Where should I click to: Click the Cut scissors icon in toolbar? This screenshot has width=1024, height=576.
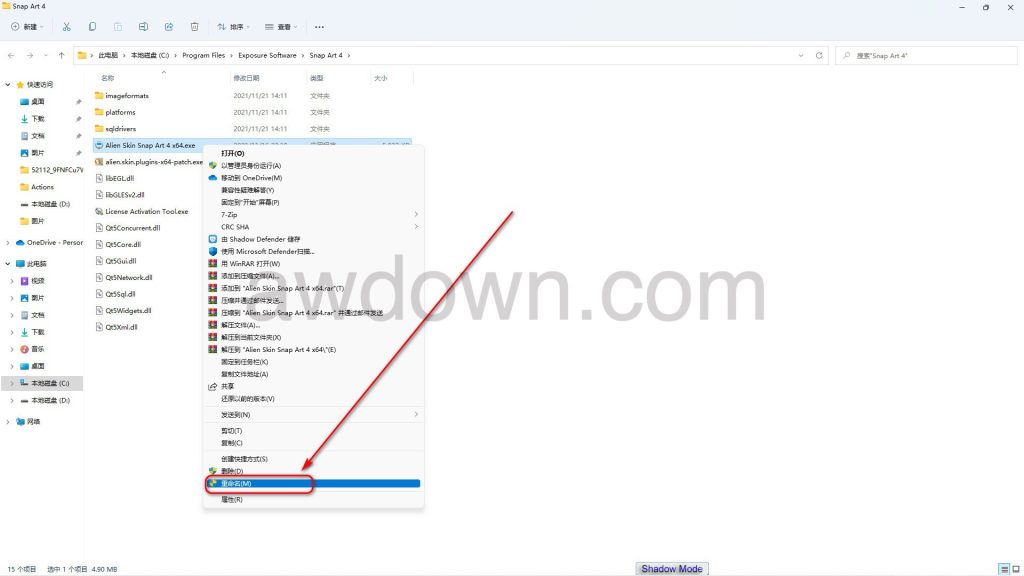(66, 26)
